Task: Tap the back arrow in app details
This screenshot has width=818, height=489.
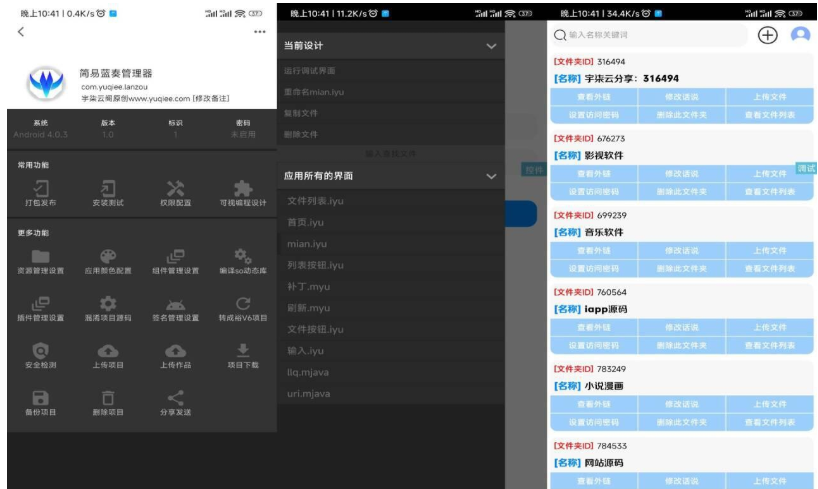Action: tap(21, 32)
